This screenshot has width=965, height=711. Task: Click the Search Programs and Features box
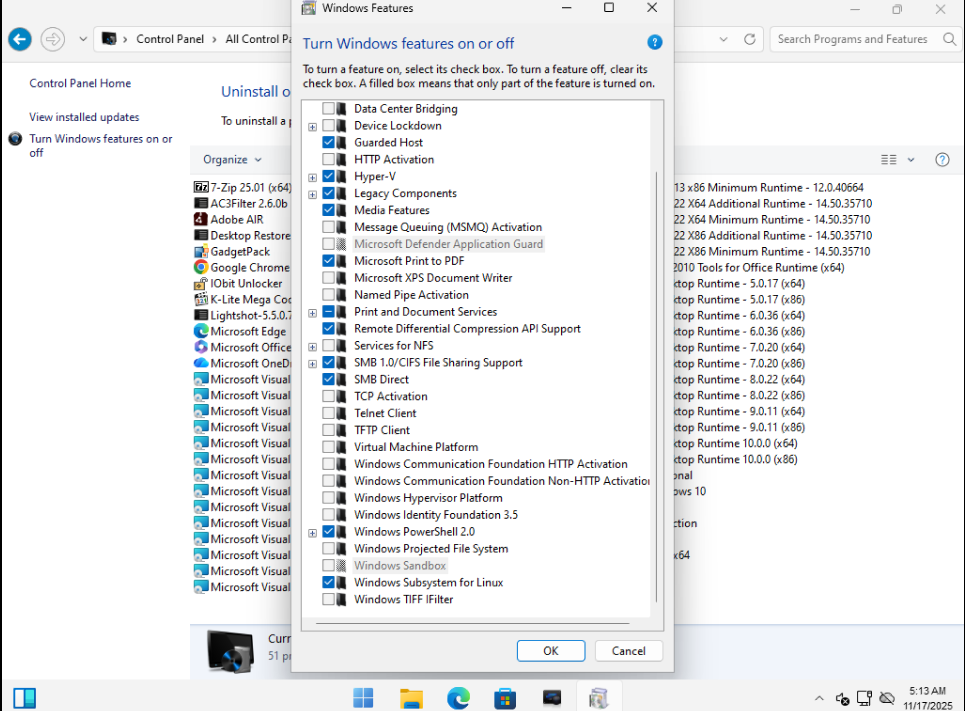click(852, 39)
